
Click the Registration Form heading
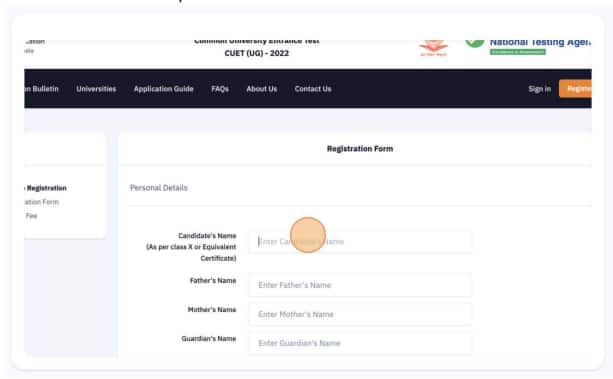pyautogui.click(x=360, y=149)
